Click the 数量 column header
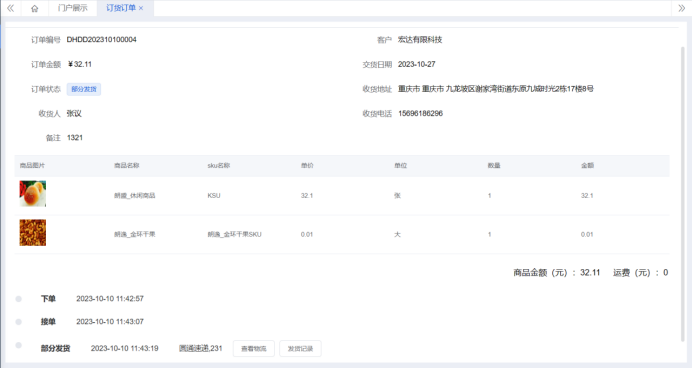 (494, 166)
